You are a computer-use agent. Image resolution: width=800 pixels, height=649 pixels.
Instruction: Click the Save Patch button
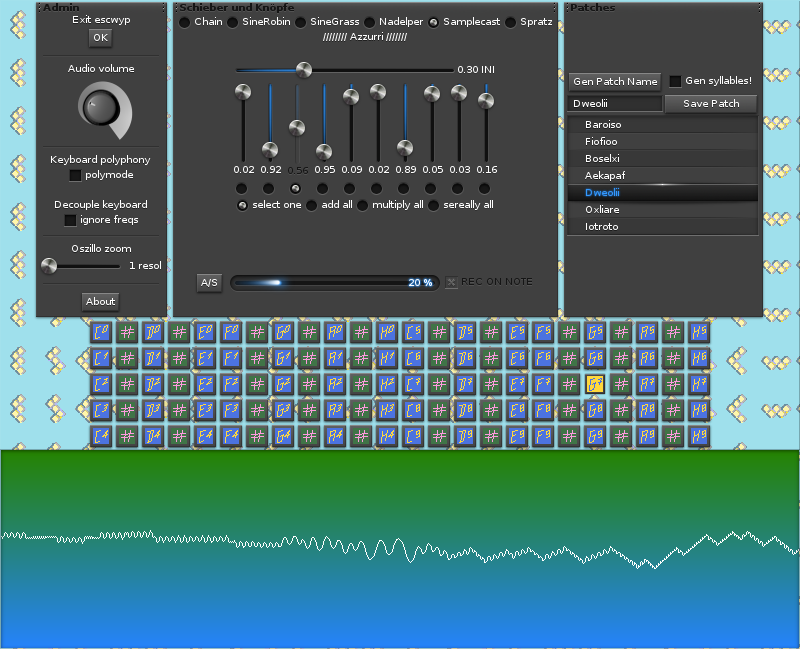710,104
